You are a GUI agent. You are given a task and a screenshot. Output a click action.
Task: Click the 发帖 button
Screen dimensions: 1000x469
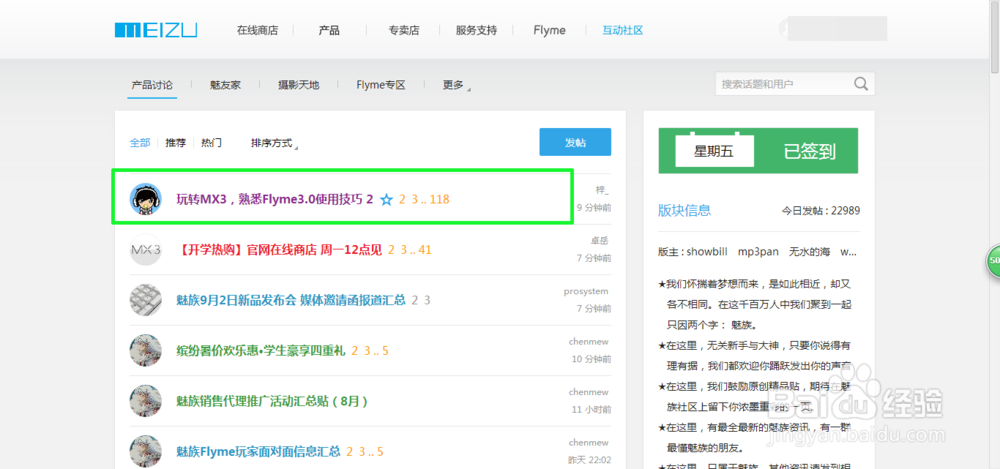click(575, 142)
